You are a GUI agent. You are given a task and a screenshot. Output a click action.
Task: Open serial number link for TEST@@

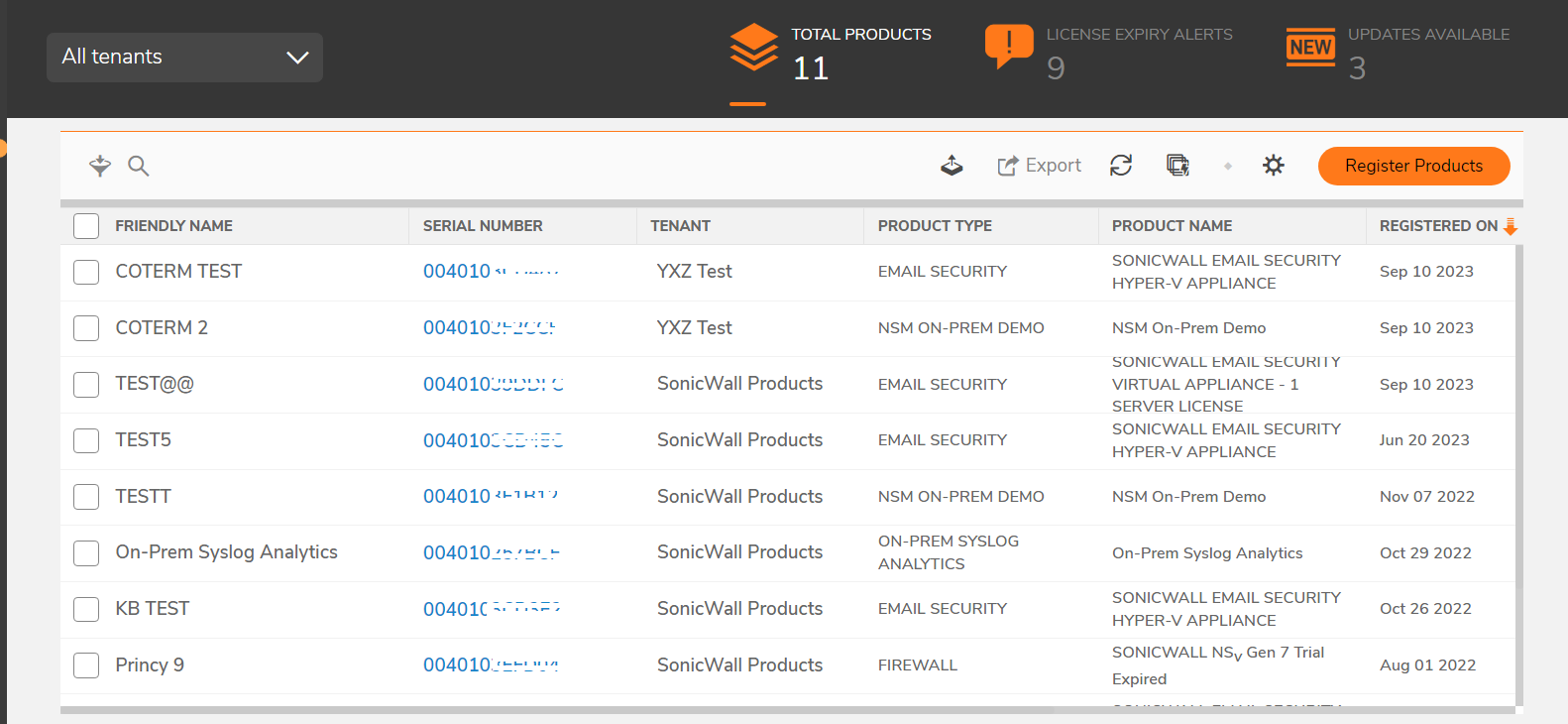494,385
